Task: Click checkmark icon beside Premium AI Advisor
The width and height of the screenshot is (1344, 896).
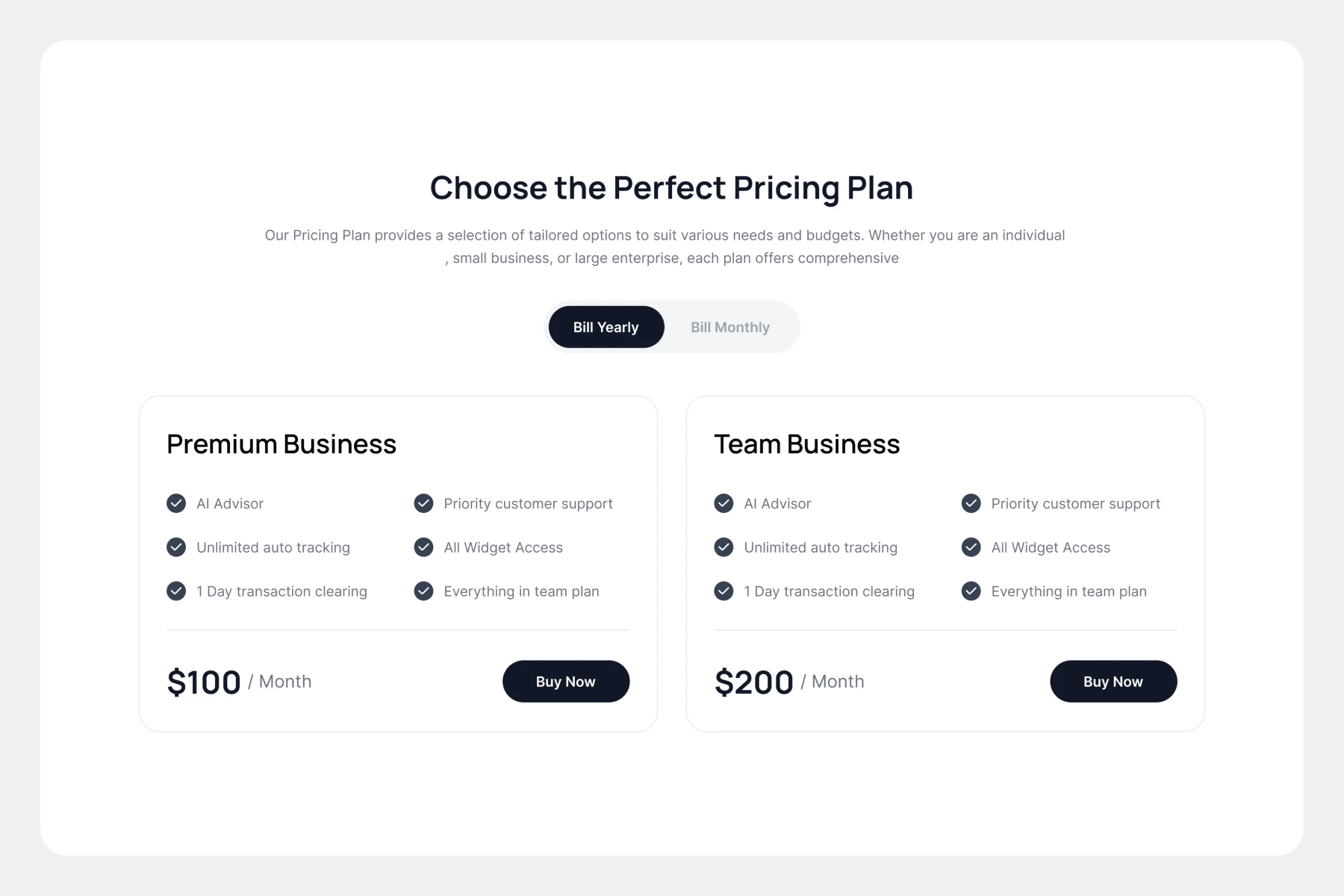Action: 176,503
